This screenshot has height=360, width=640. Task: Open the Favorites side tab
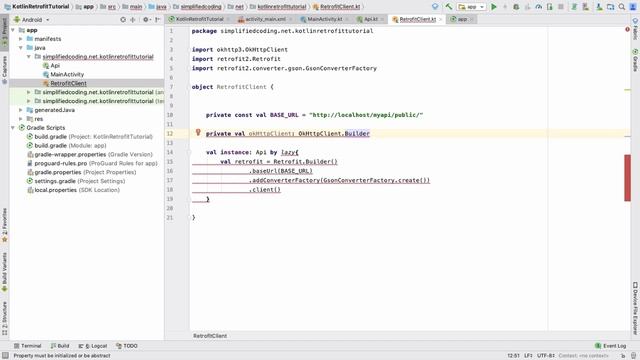coord(4,224)
